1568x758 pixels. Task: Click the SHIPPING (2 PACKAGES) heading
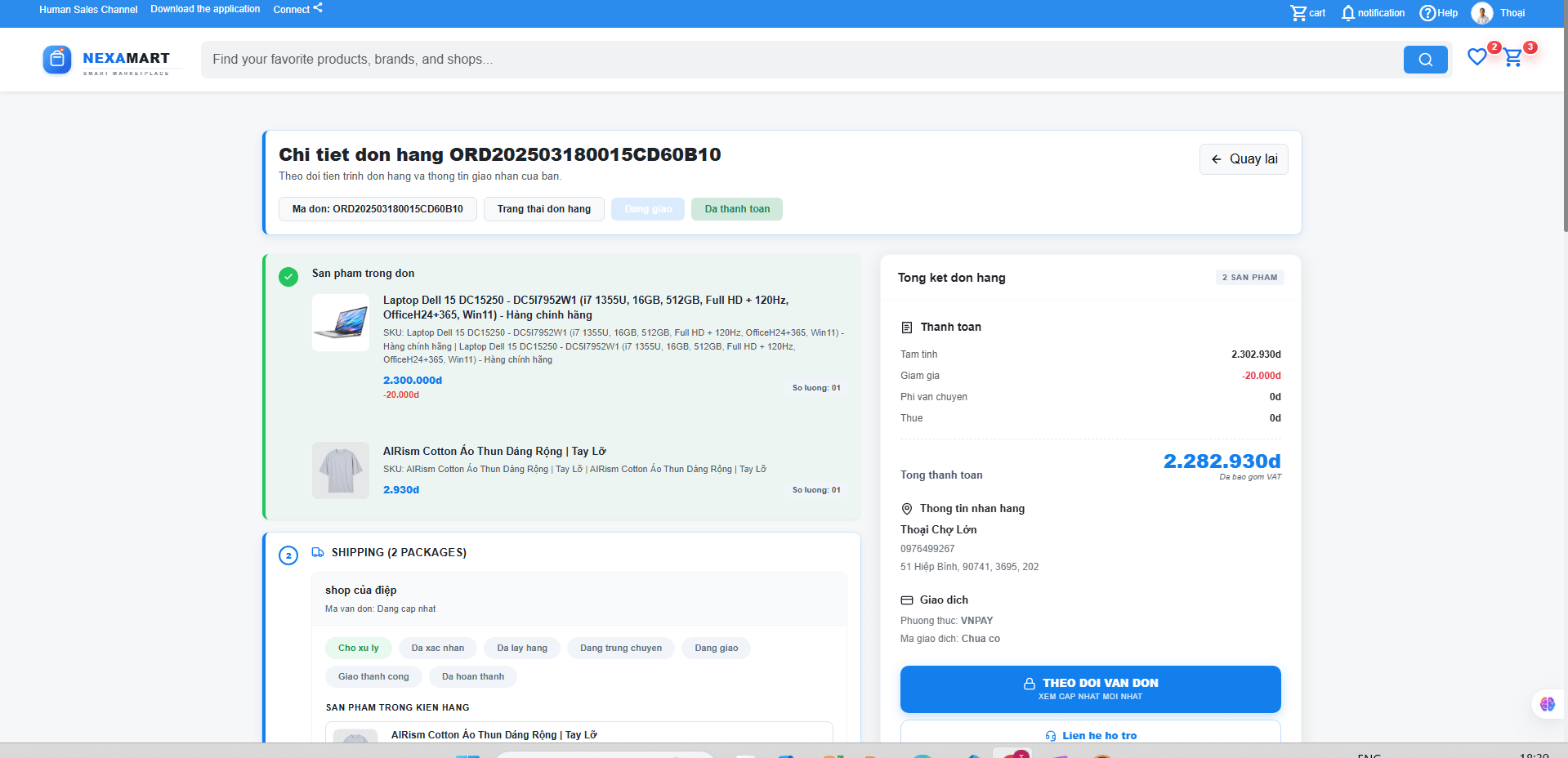click(x=399, y=553)
